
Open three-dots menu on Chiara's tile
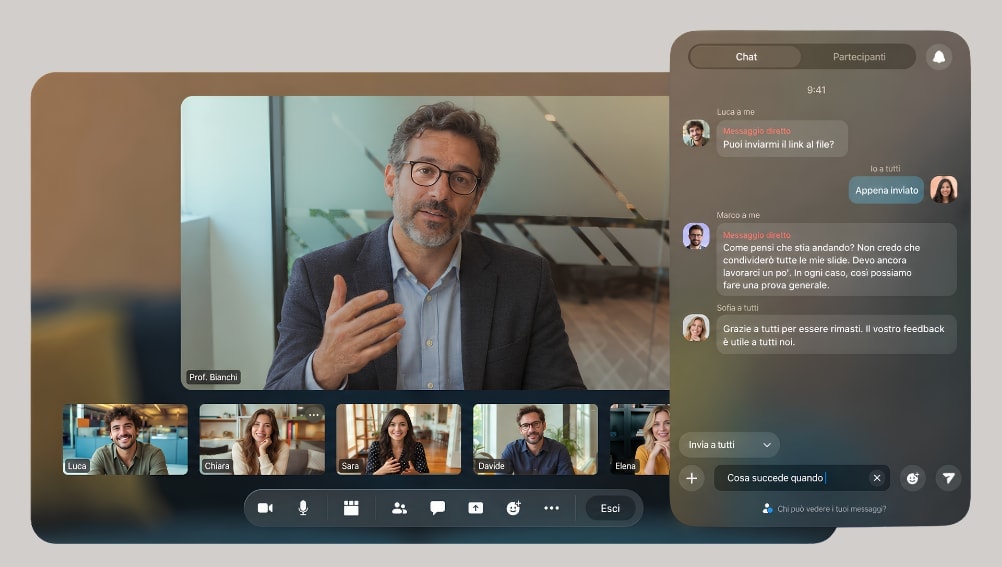(x=314, y=415)
